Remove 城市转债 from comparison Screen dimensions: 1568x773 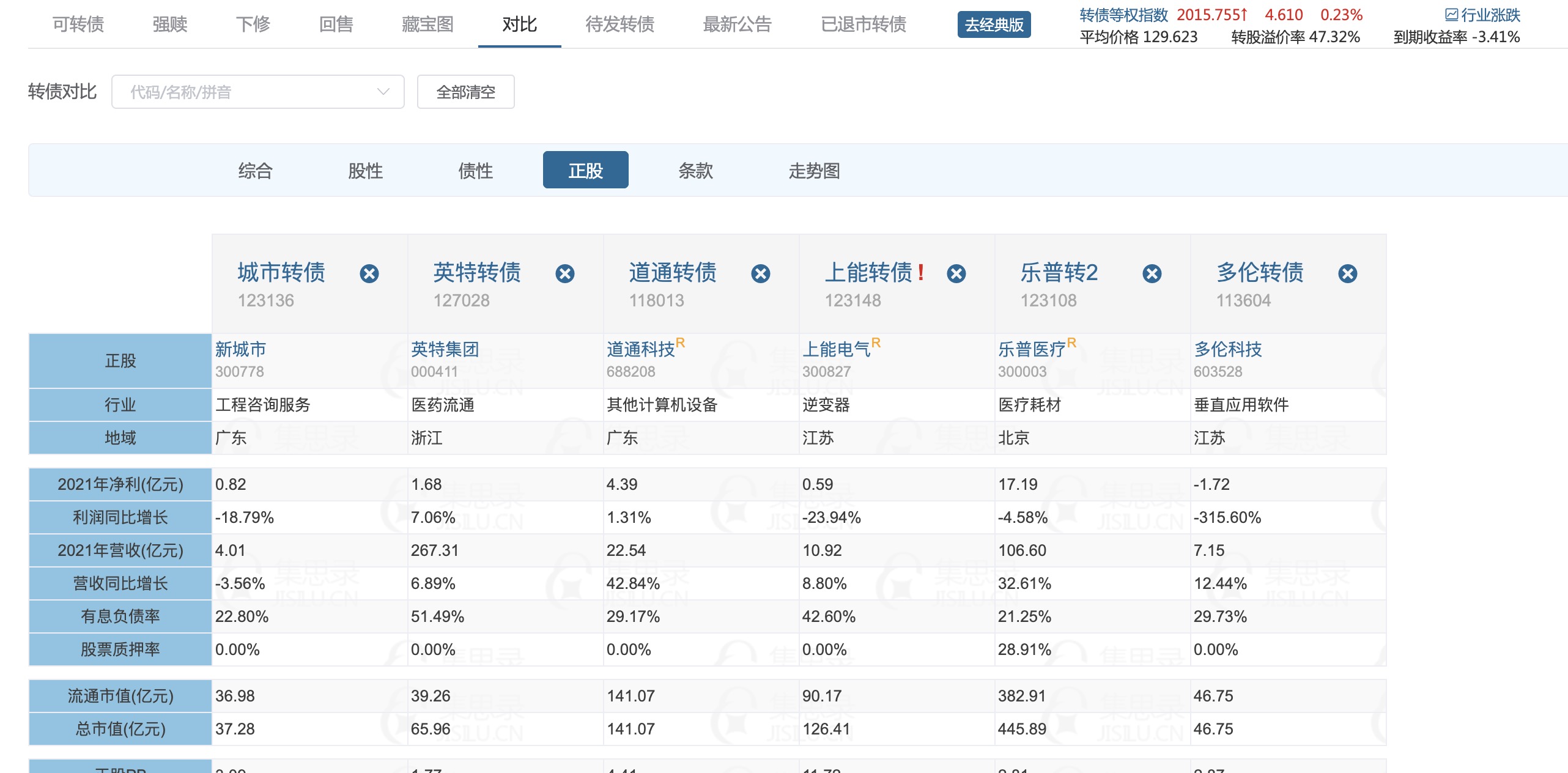tap(369, 273)
